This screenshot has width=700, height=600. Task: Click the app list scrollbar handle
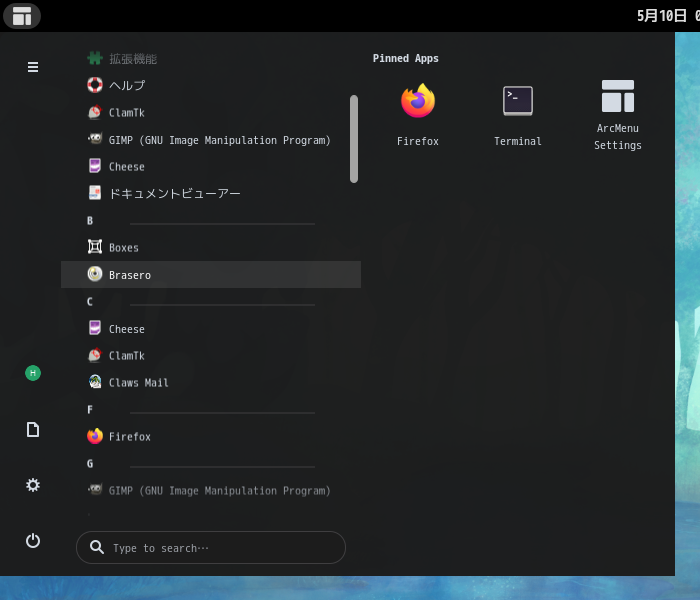click(354, 139)
